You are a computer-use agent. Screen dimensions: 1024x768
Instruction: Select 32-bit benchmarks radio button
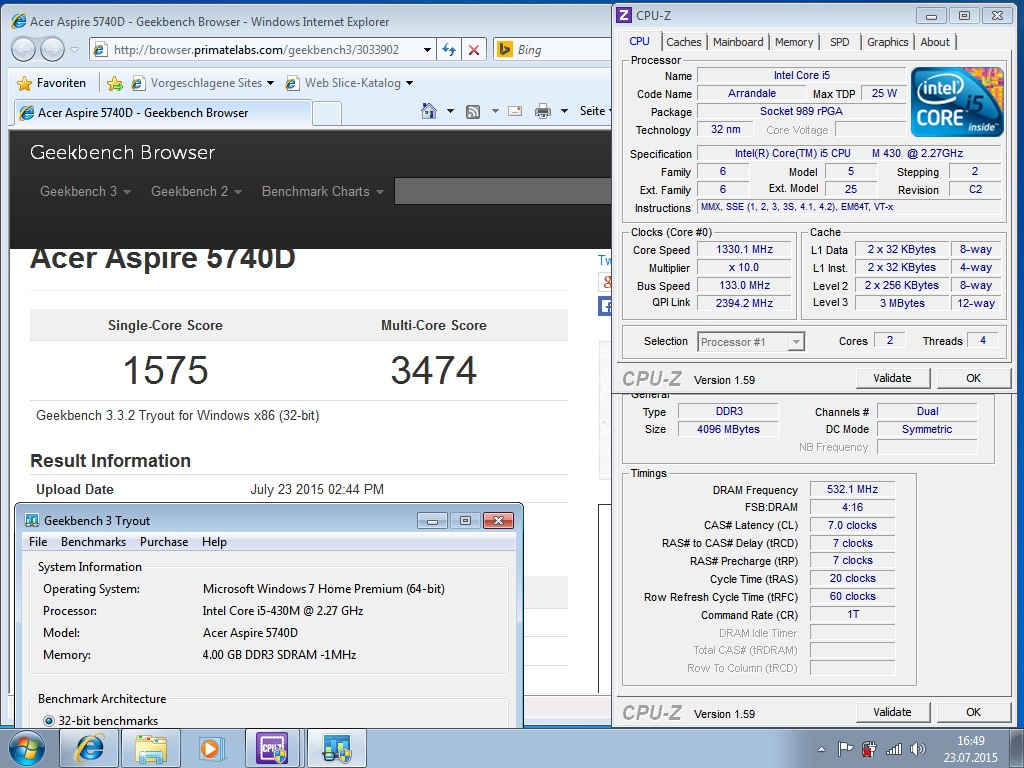[x=48, y=721]
